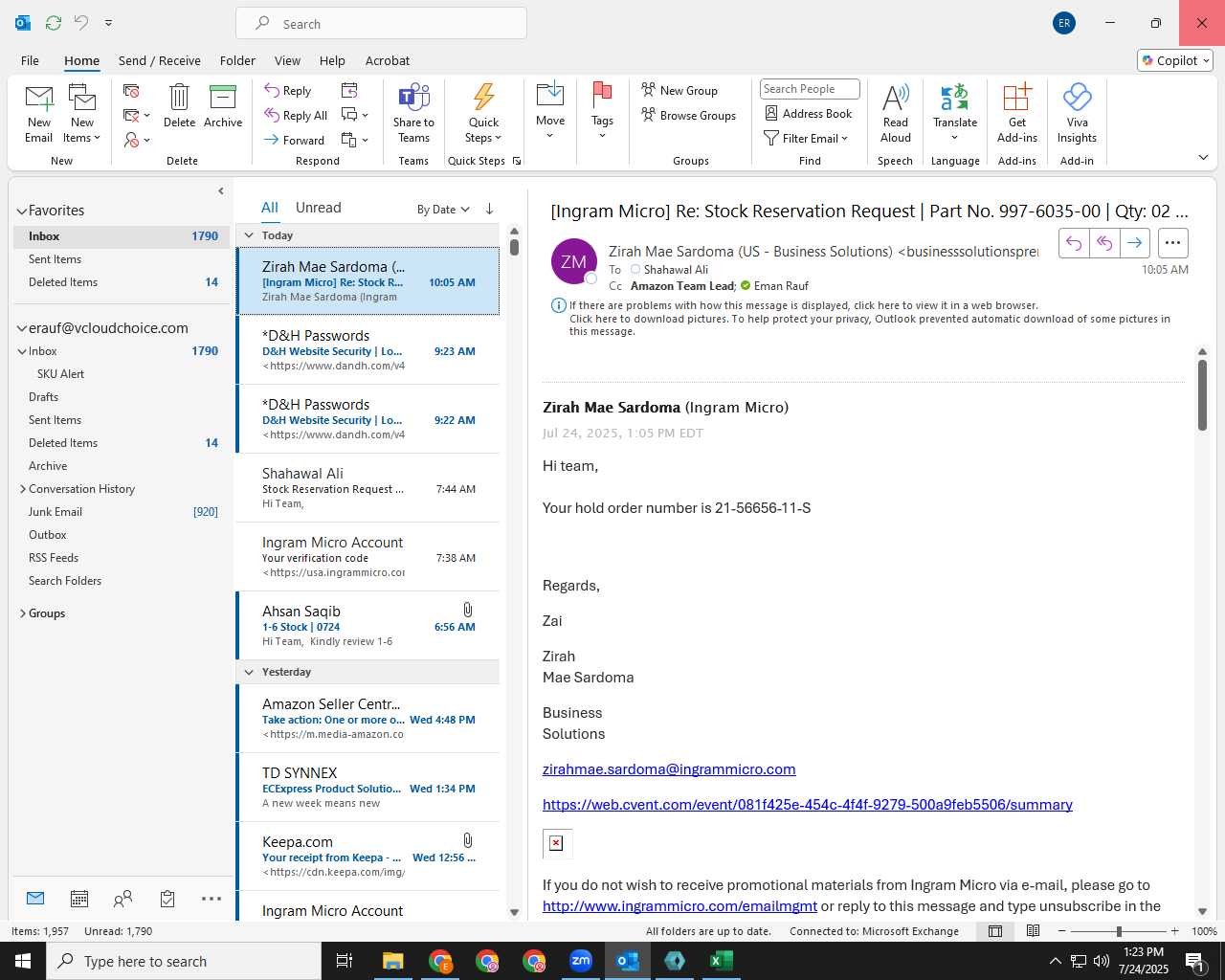Open the Filter Email dropdown
The image size is (1225, 980).
807,138
